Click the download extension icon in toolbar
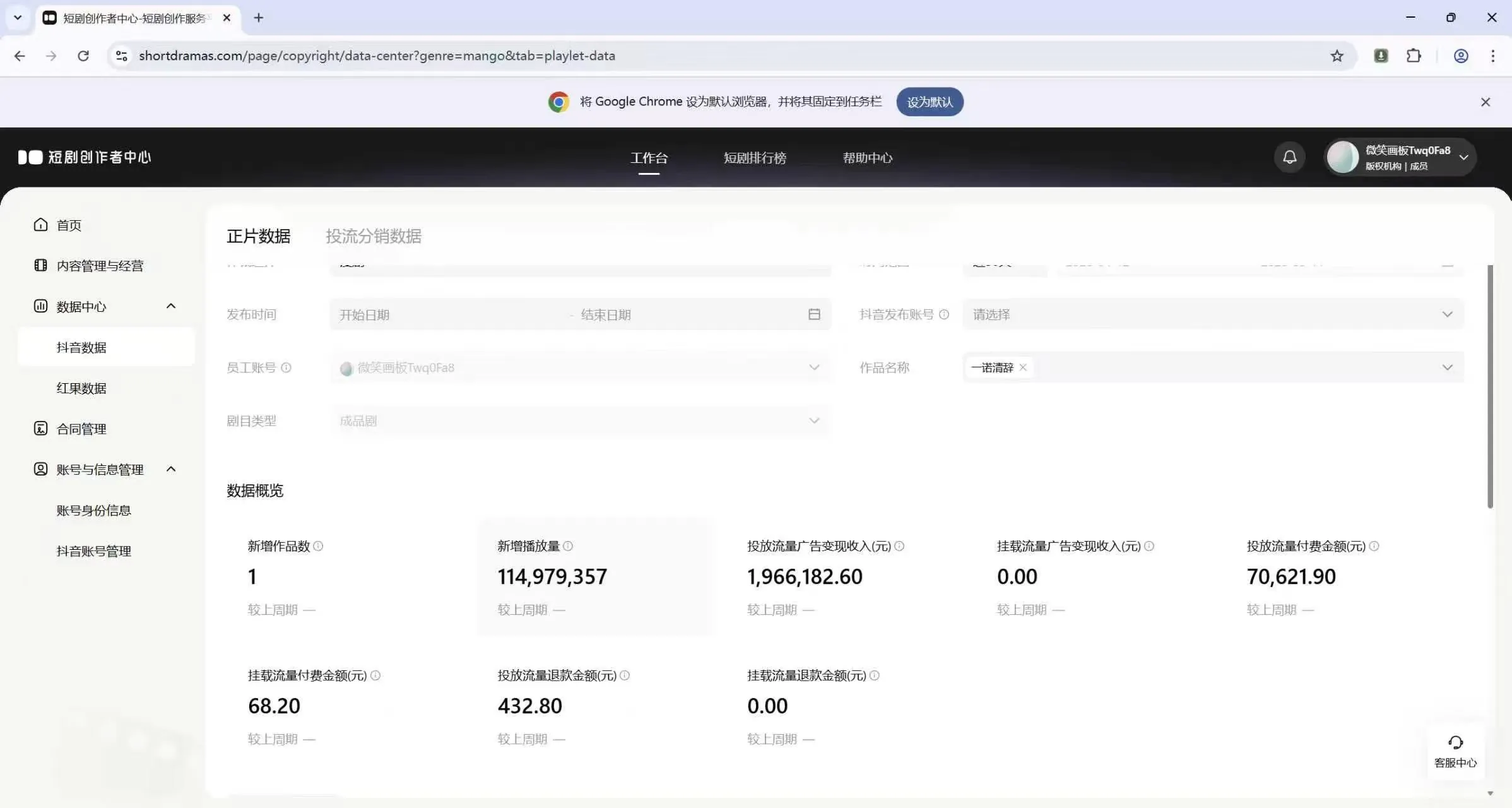Image resolution: width=1512 pixels, height=808 pixels. (x=1381, y=56)
